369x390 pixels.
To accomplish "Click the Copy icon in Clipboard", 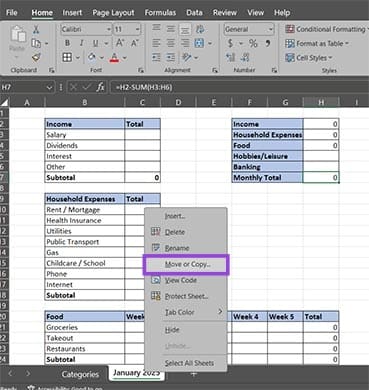I will 36,43.
